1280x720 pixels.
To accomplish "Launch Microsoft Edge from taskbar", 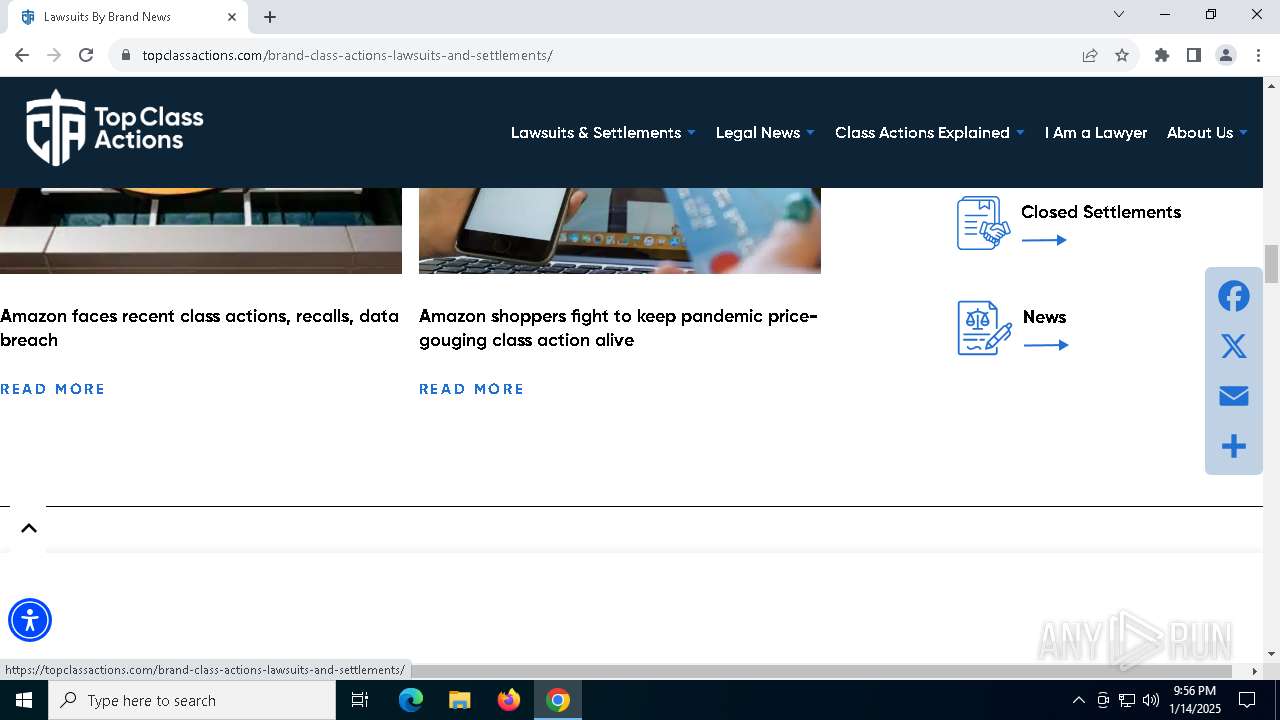I will 411,700.
